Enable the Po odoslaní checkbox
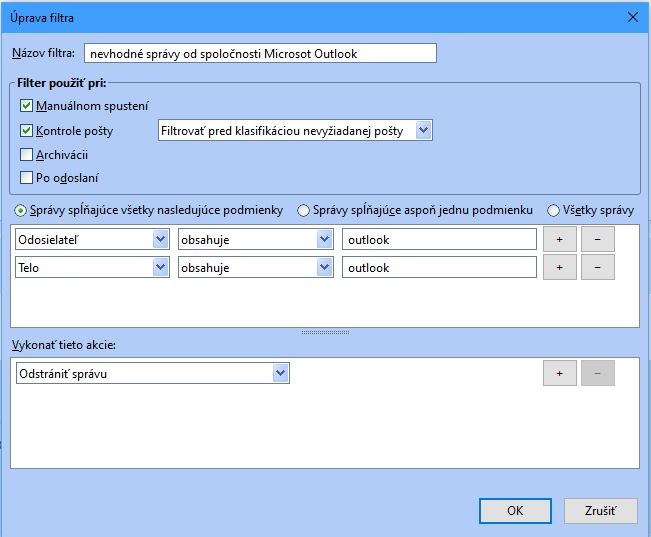Image resolution: width=651 pixels, height=537 pixels. (x=27, y=178)
